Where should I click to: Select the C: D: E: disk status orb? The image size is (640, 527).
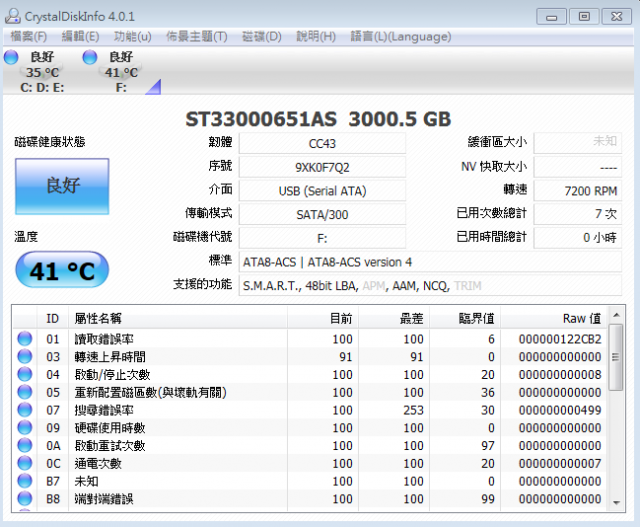[11, 57]
